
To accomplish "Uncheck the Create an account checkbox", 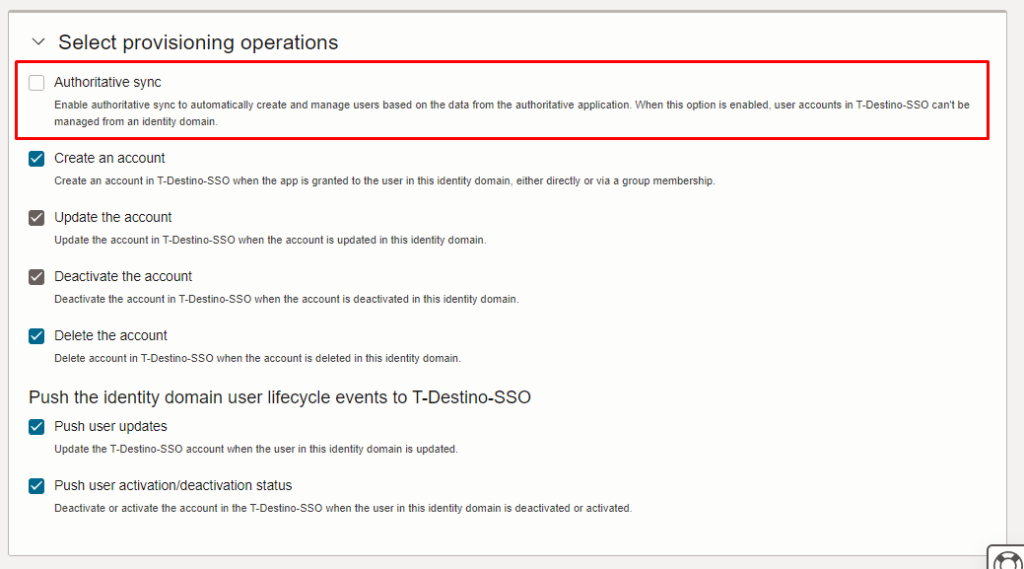I will pos(37,159).
